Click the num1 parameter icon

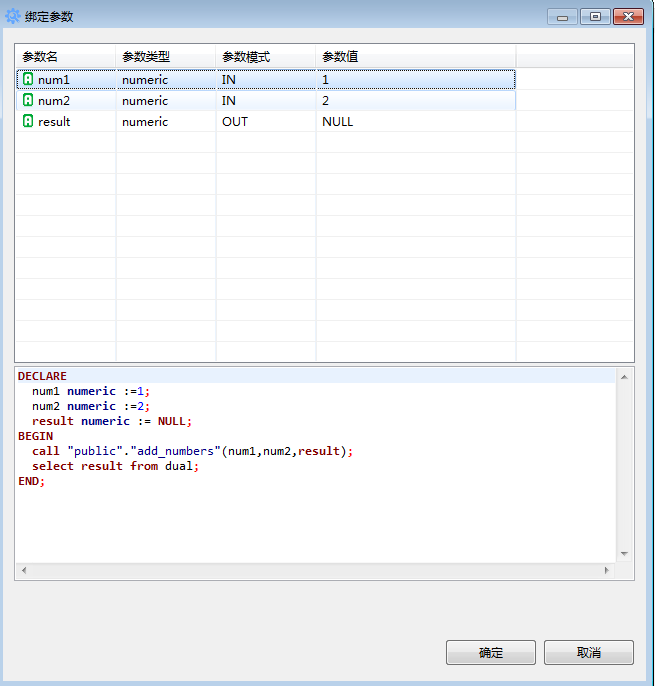click(x=28, y=79)
